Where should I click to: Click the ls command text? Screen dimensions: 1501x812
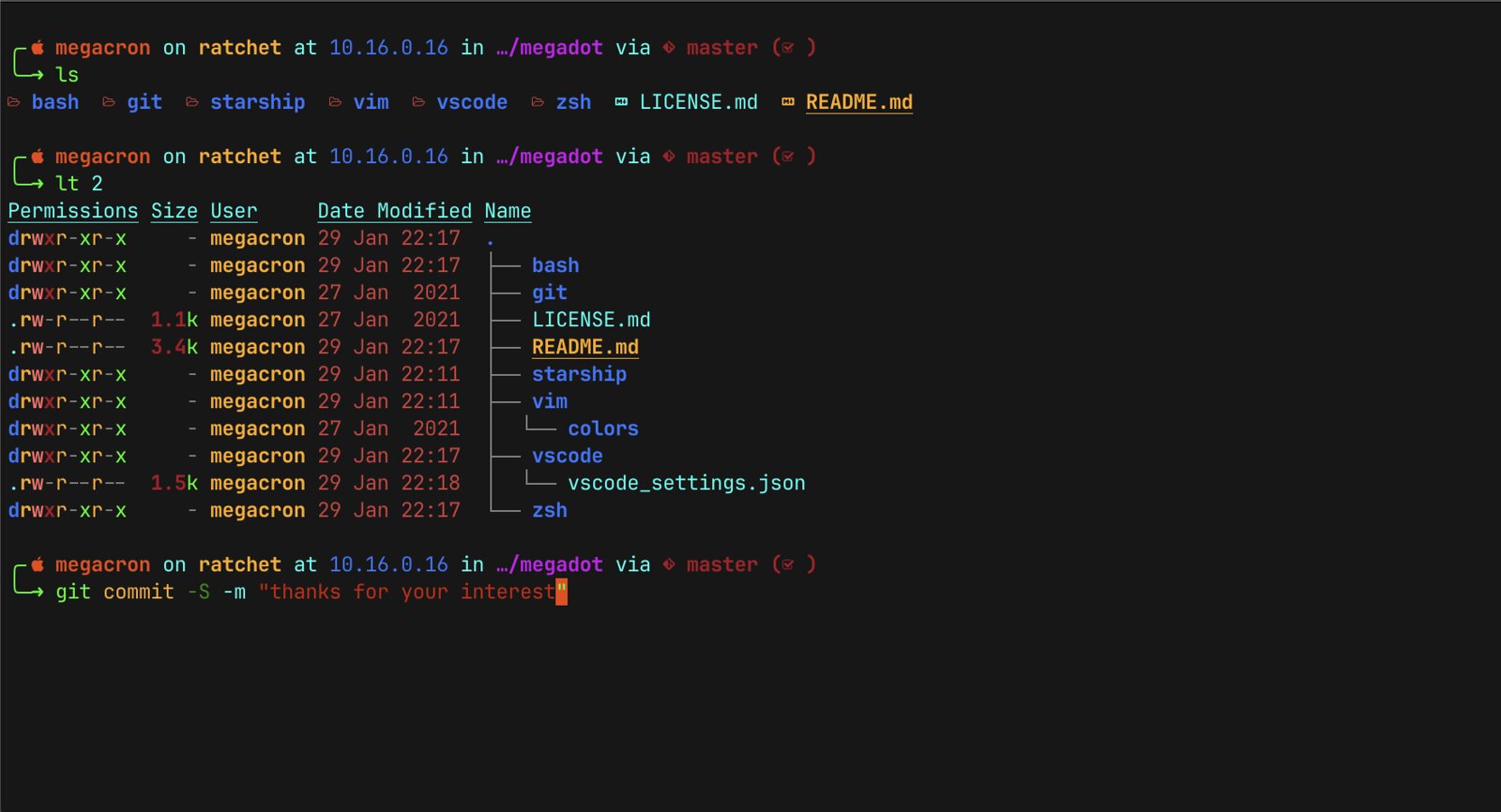(67, 75)
